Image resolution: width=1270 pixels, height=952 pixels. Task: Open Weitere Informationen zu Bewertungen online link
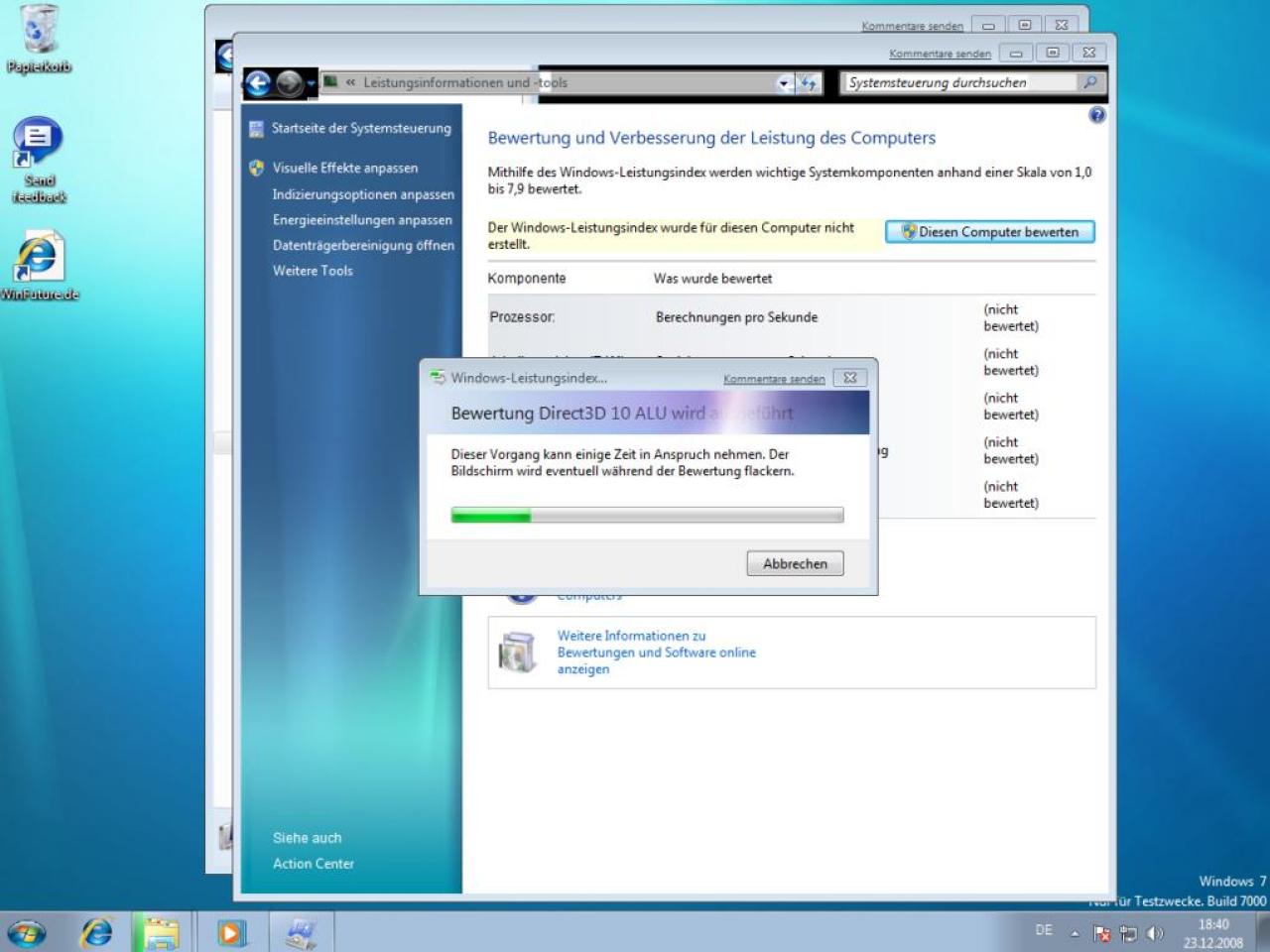(x=656, y=653)
